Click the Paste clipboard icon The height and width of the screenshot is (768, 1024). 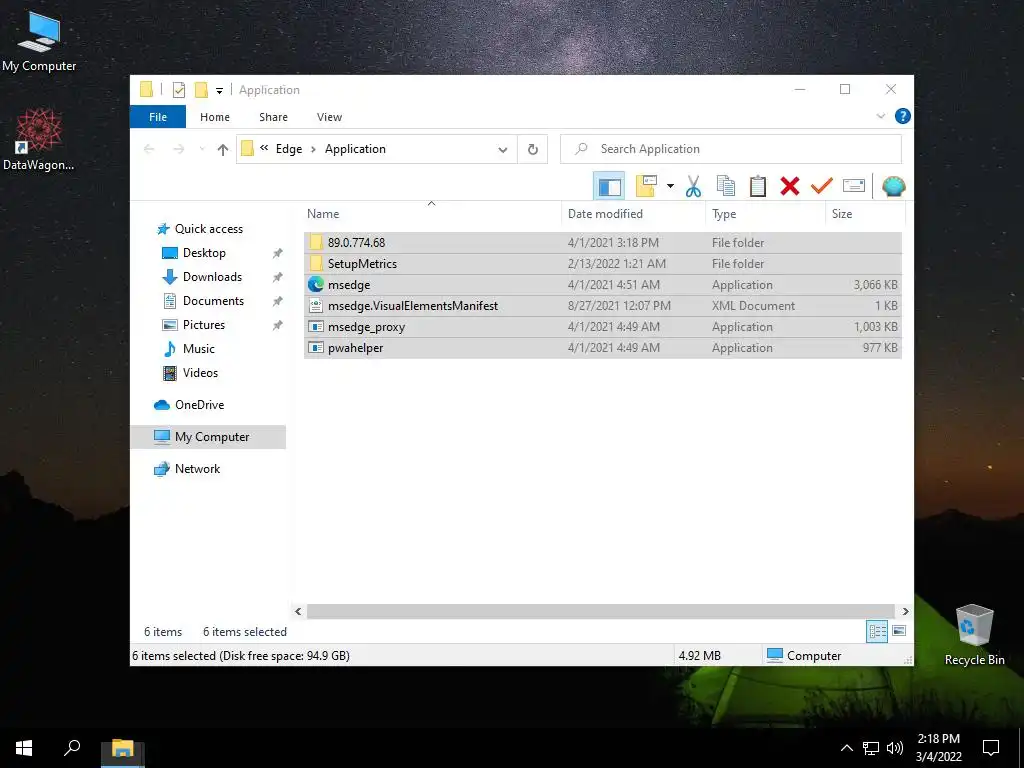[x=758, y=186]
